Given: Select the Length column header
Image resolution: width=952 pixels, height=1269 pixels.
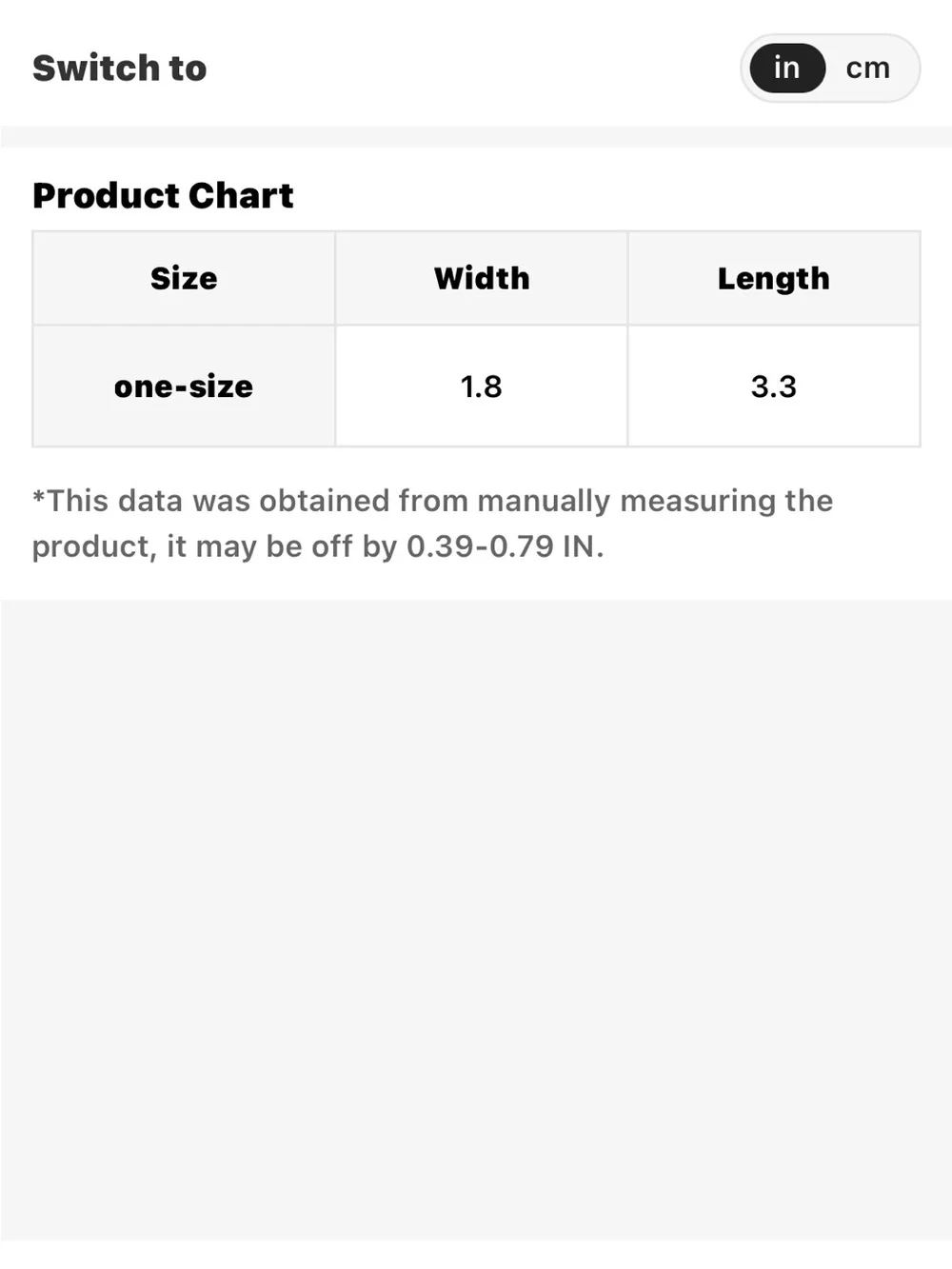Looking at the screenshot, I should 774,278.
